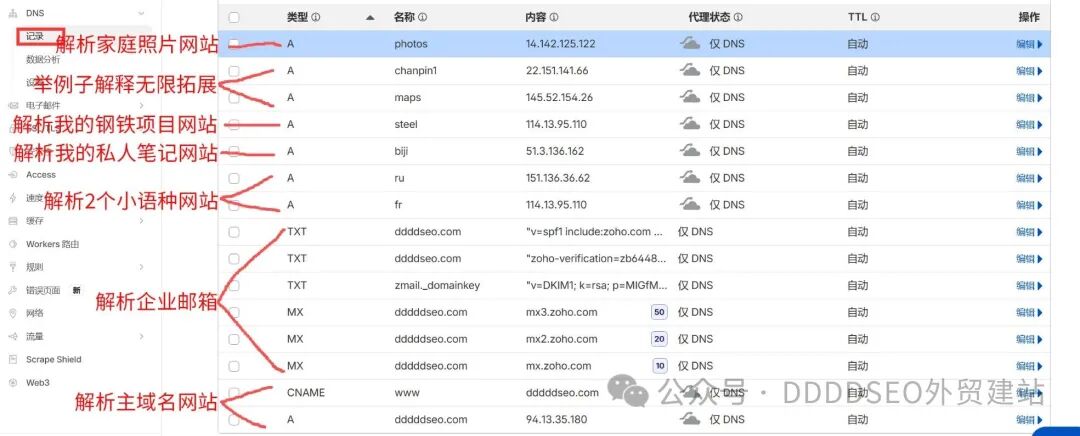Expand the 流量 sidebar section
The height and width of the screenshot is (436, 1080).
point(141,336)
